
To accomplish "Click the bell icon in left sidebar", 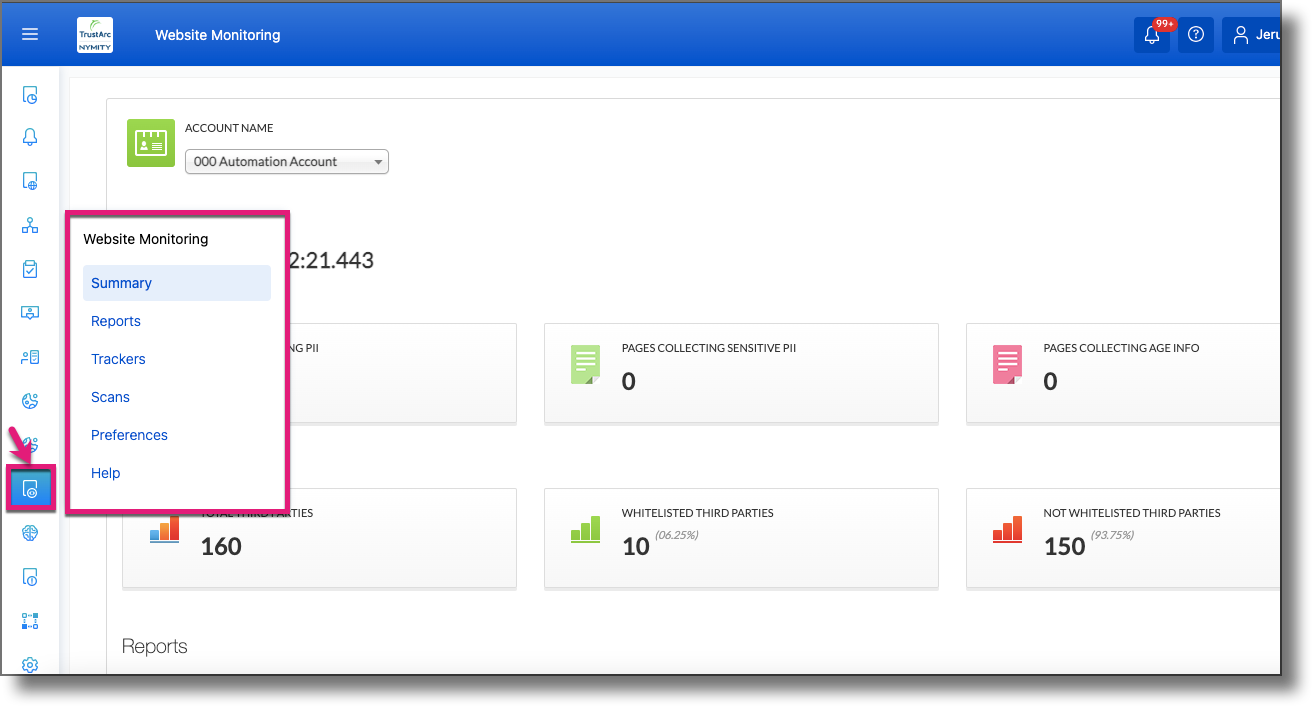I will (30, 137).
